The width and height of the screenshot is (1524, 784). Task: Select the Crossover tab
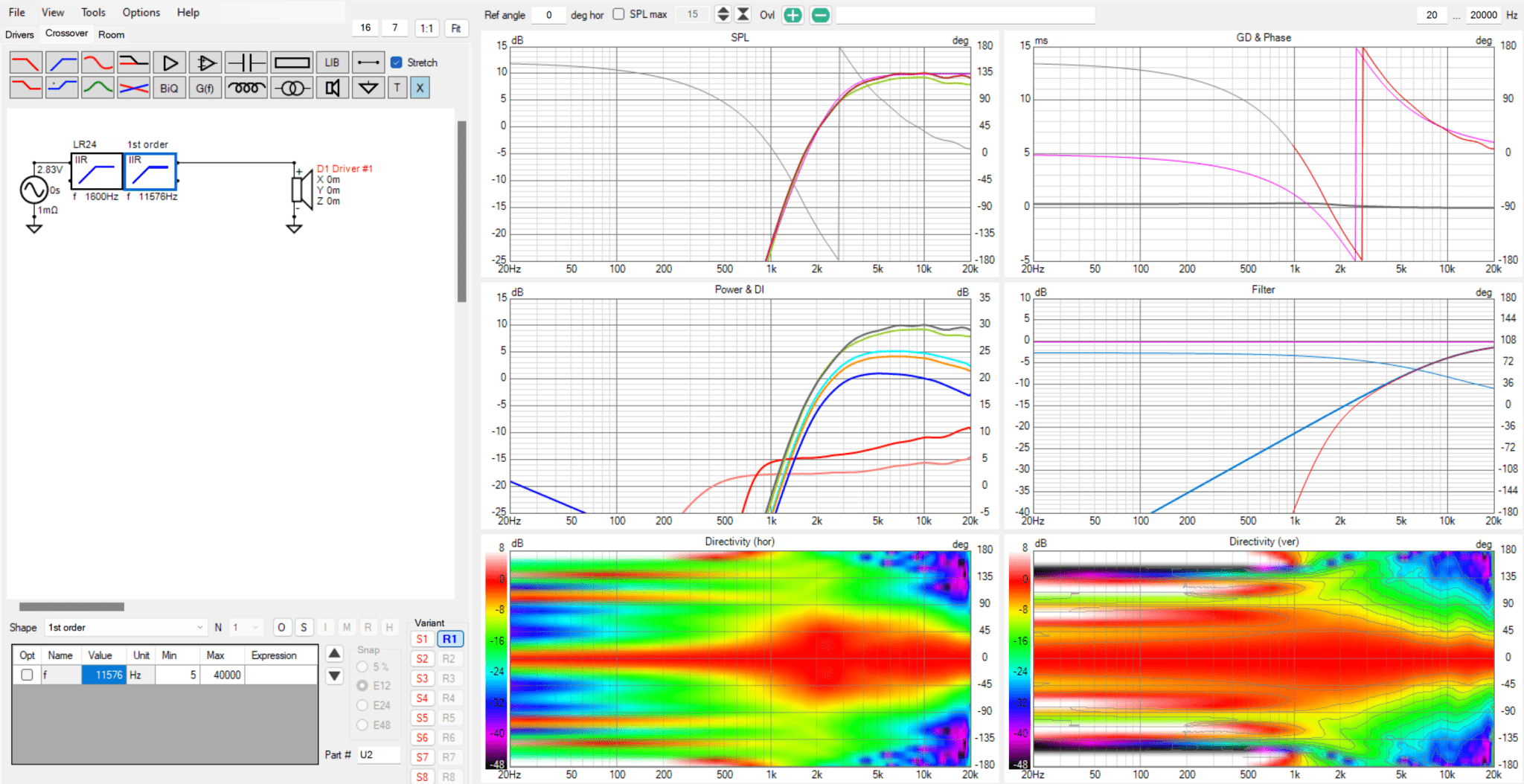(66, 33)
